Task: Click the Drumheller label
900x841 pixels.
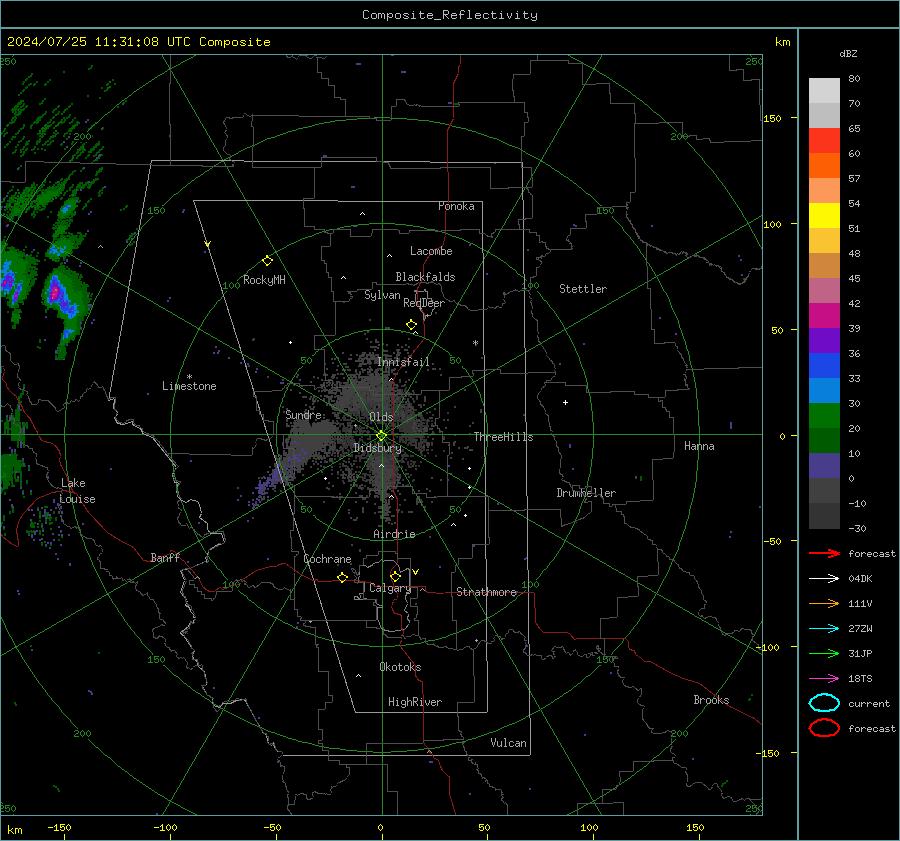Action: pyautogui.click(x=586, y=493)
